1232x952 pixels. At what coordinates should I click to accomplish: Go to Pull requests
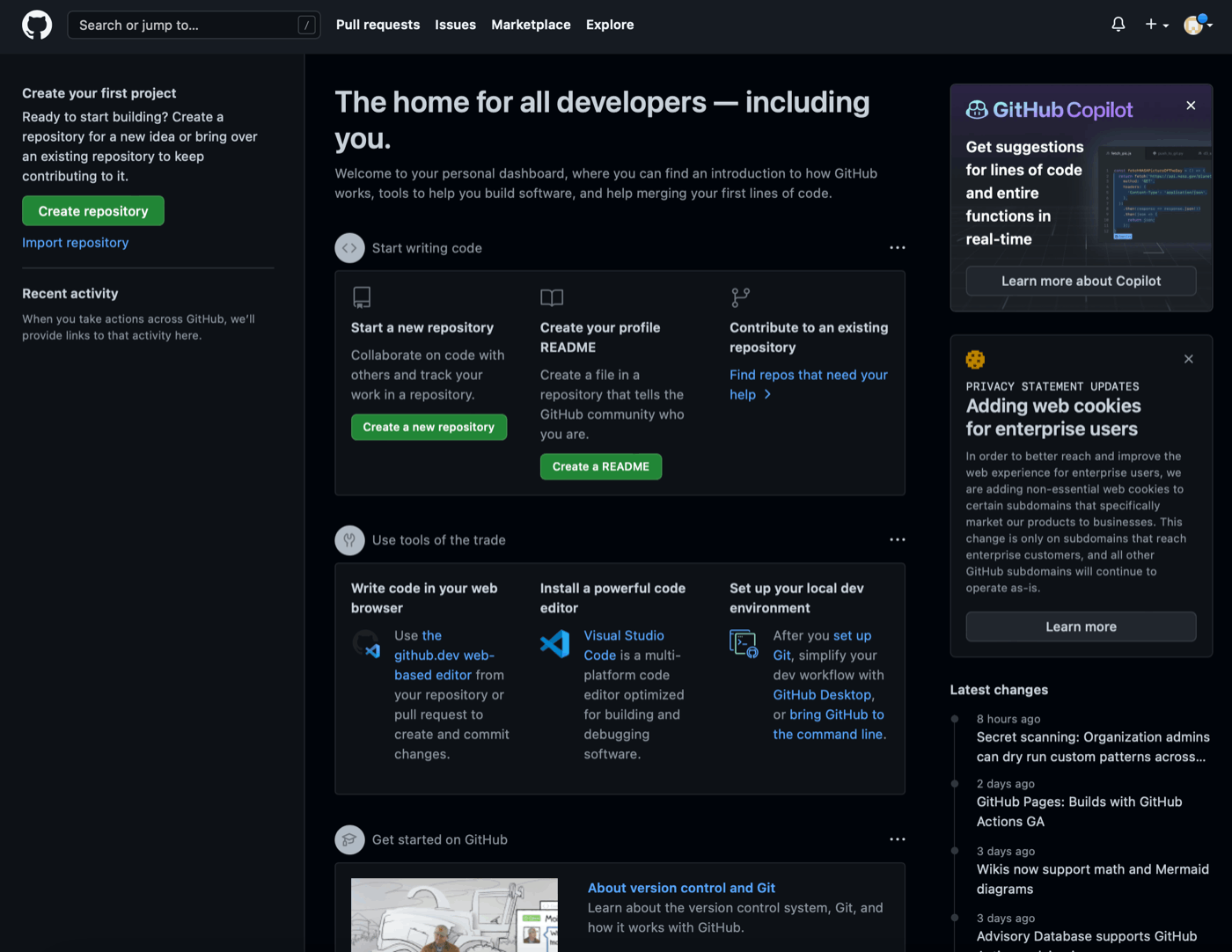378,25
